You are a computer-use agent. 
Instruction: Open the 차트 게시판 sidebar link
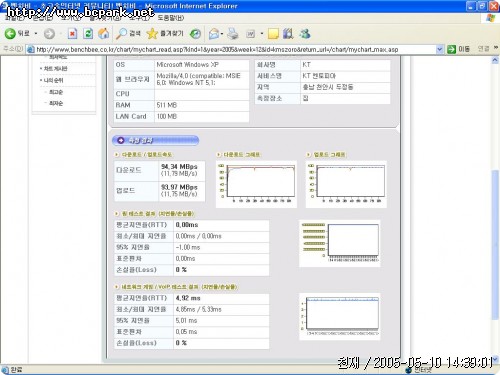pyautogui.click(x=55, y=69)
